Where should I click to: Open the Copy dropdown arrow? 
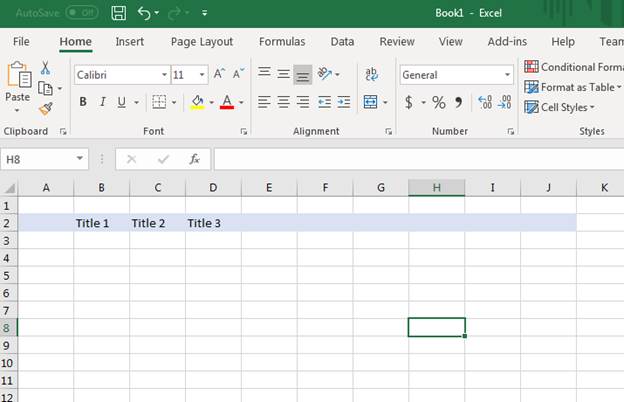tap(60, 88)
